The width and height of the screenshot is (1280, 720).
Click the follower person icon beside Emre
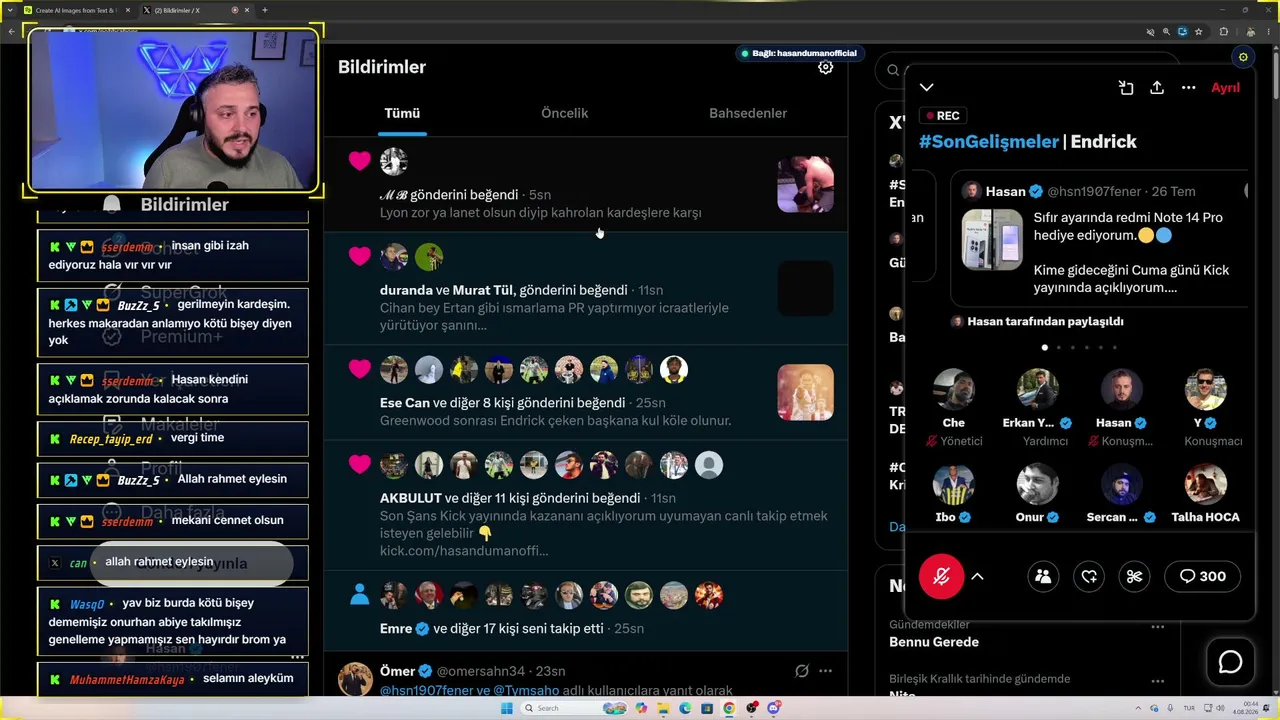[360, 596]
